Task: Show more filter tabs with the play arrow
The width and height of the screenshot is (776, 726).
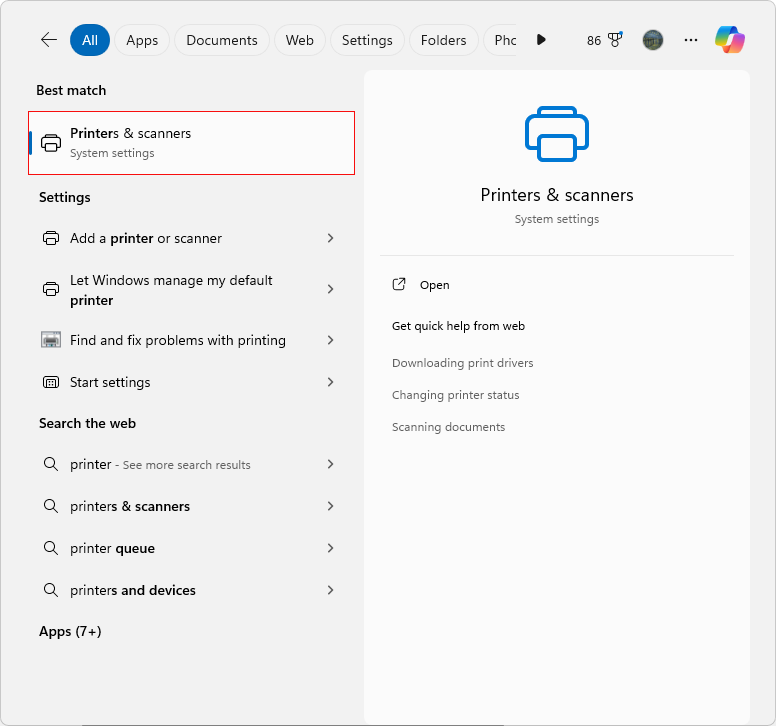Action: 541,40
